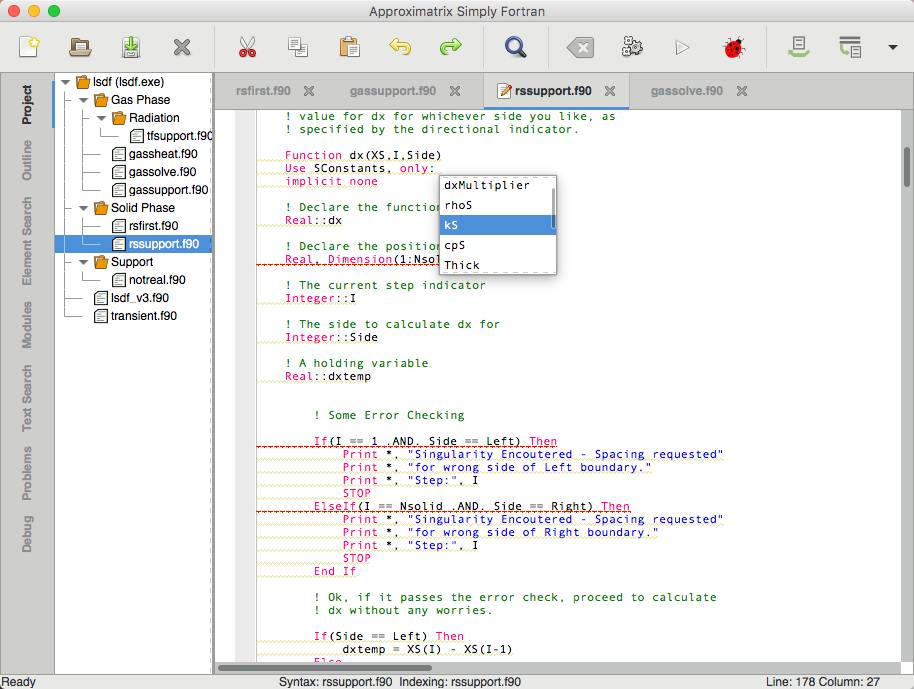Collapse the Solid Phase folder tree
Image resolution: width=914 pixels, height=689 pixels.
tap(83, 208)
